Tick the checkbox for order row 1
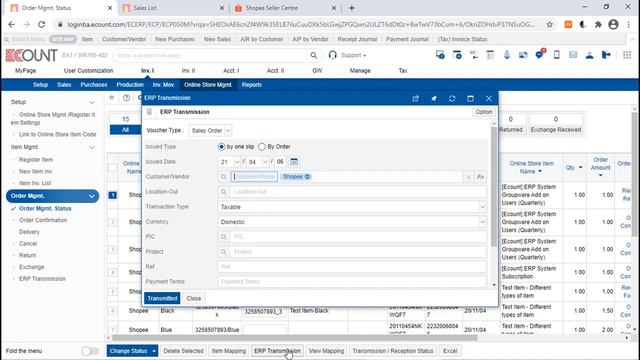 click(x=112, y=195)
